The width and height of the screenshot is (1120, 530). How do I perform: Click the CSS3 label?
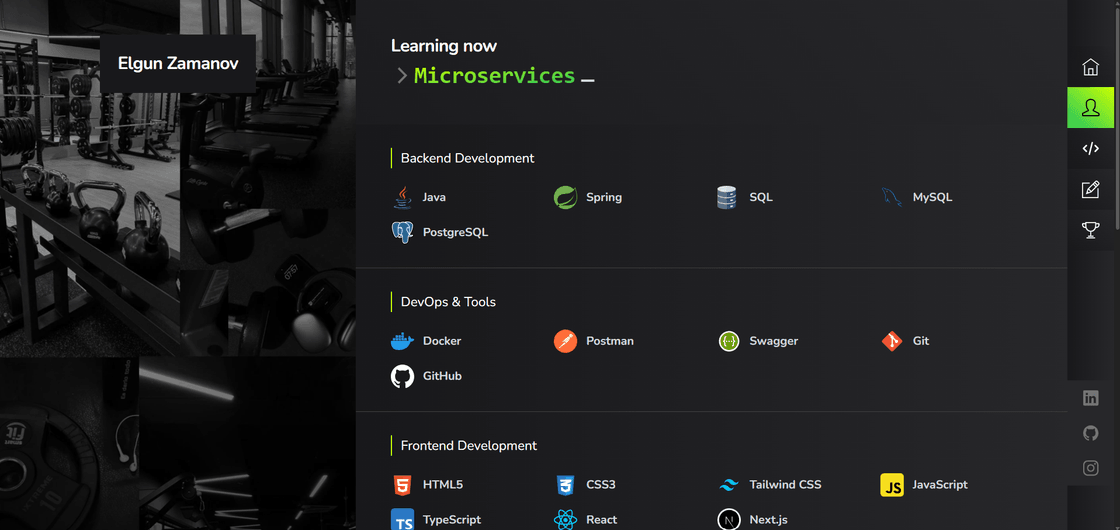601,485
